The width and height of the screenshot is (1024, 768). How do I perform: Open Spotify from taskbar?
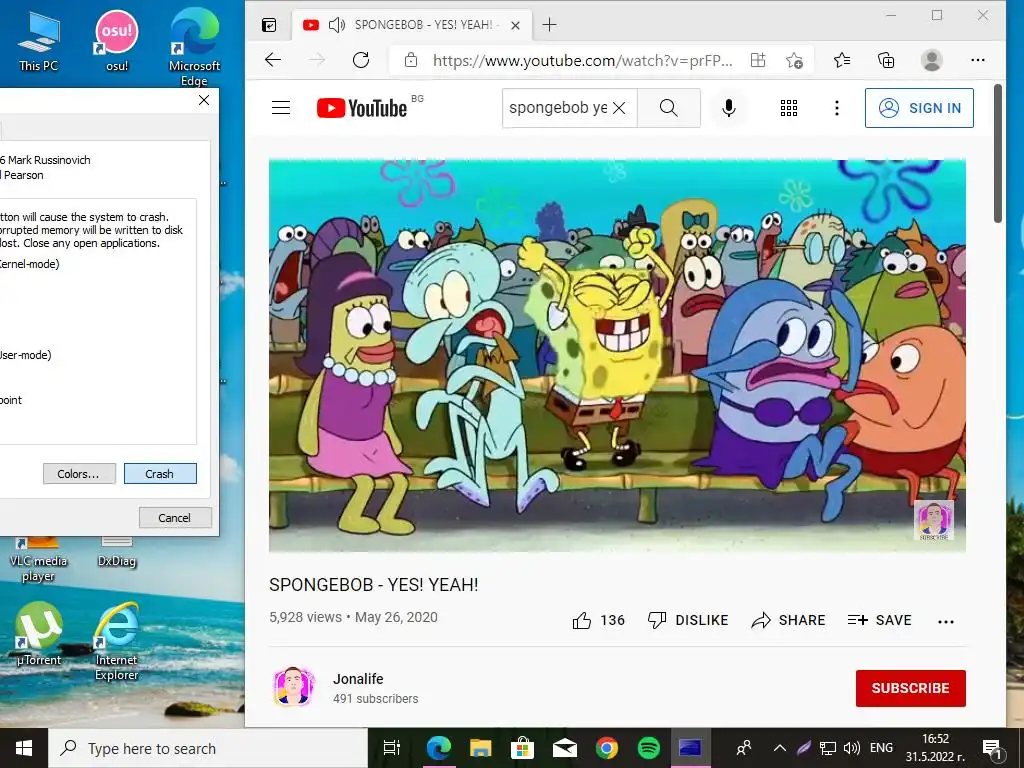[x=648, y=748]
